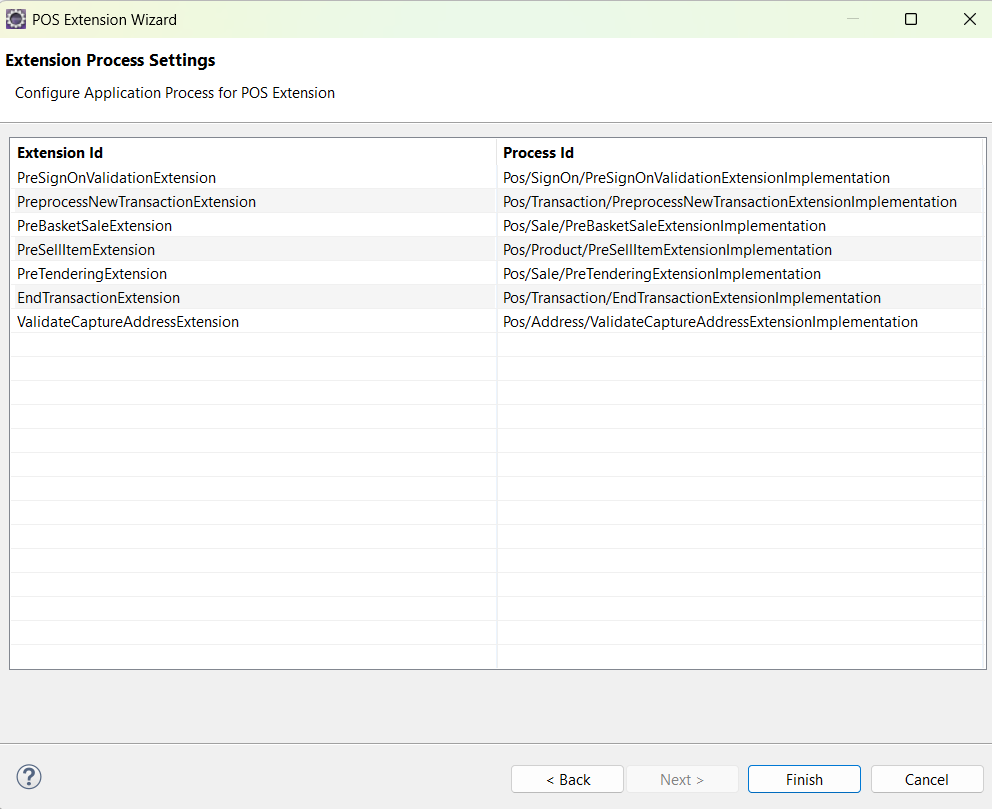The width and height of the screenshot is (992, 809).
Task: Click Pos/Sale/PreTenderingExtensionImplementation process cell
Action: pos(661,274)
